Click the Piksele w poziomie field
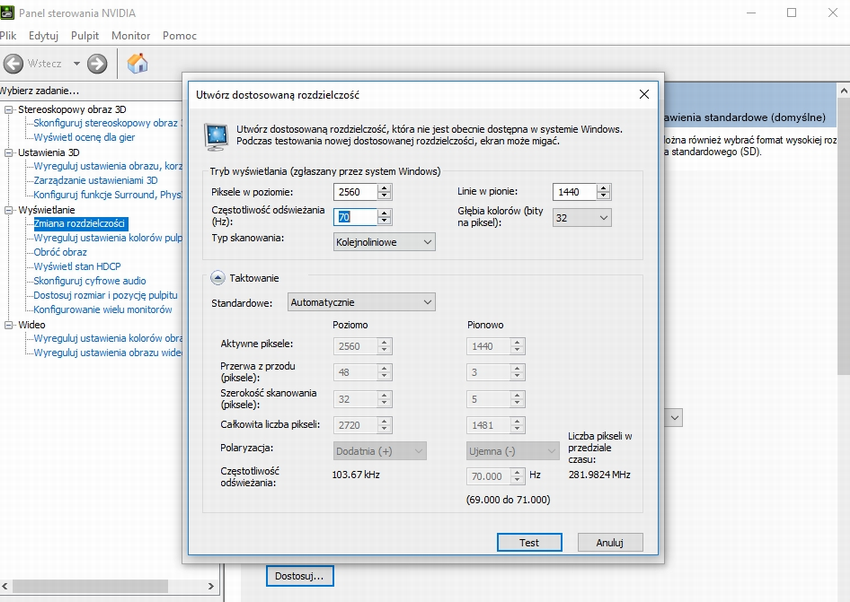The height and width of the screenshot is (602, 850). pos(355,192)
